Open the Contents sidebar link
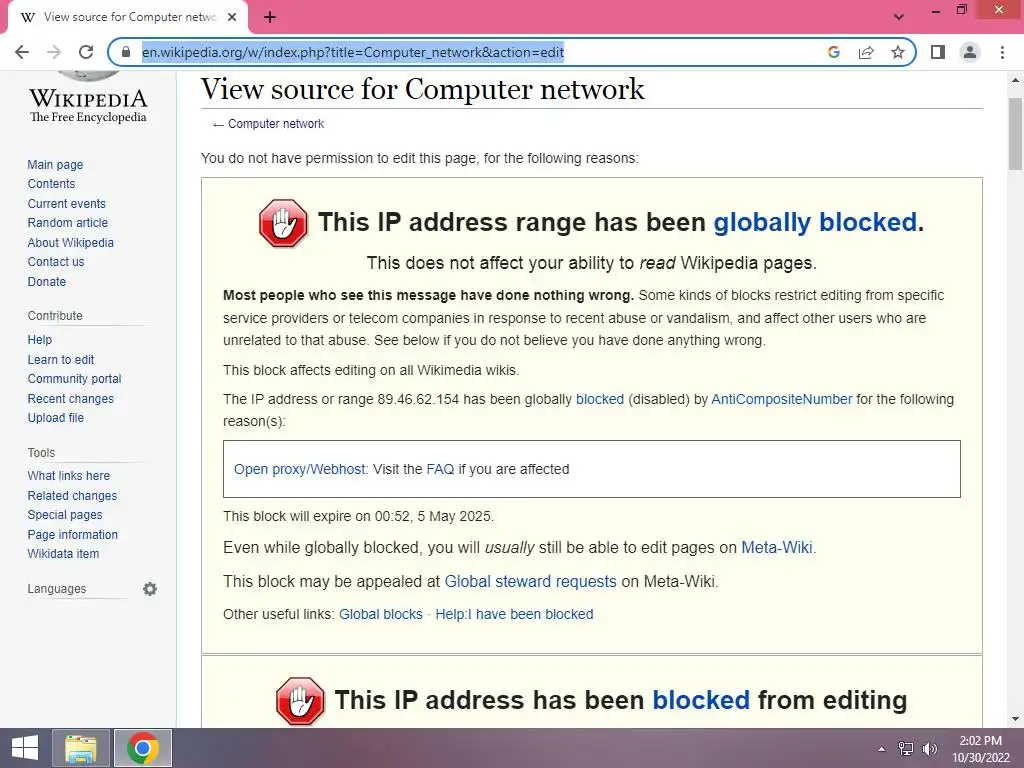Viewport: 1024px width, 768px height. pos(52,184)
